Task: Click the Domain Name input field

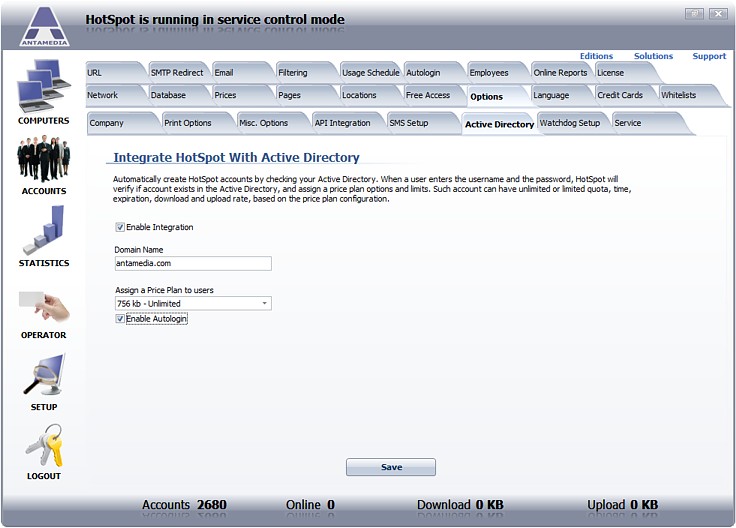Action: pos(193,263)
